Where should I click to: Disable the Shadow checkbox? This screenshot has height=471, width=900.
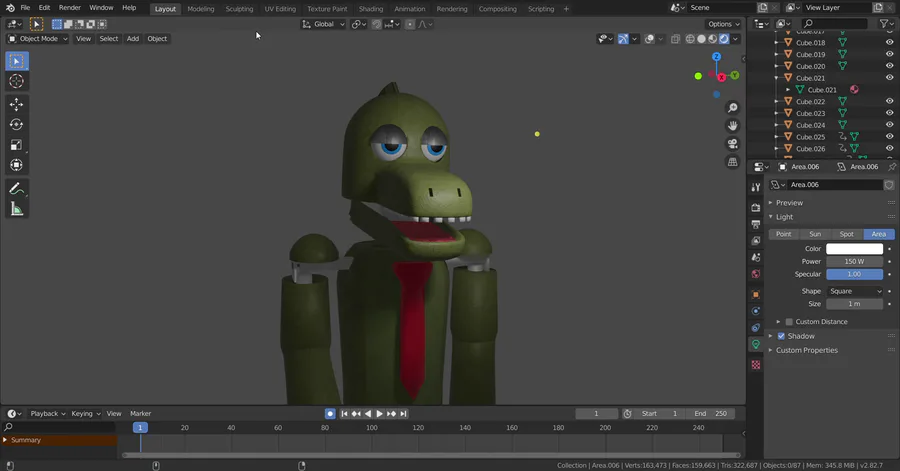pyautogui.click(x=781, y=336)
